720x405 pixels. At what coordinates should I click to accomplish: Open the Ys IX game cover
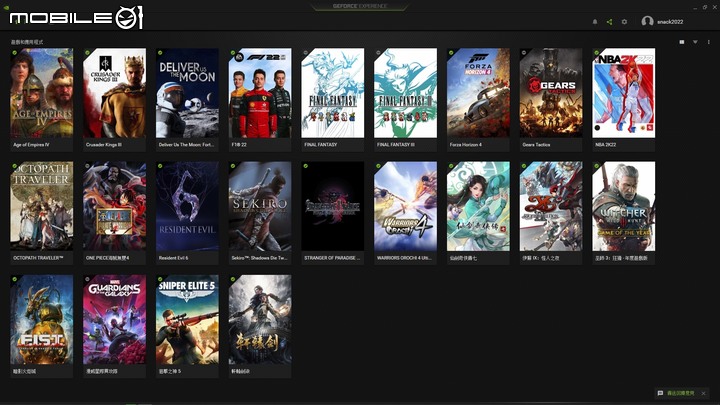[x=551, y=206]
